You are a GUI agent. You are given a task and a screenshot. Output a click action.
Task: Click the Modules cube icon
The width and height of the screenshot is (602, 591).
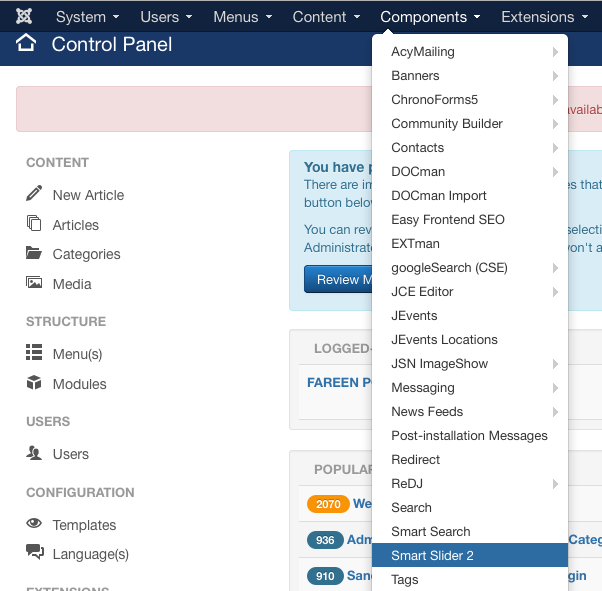[34, 382]
